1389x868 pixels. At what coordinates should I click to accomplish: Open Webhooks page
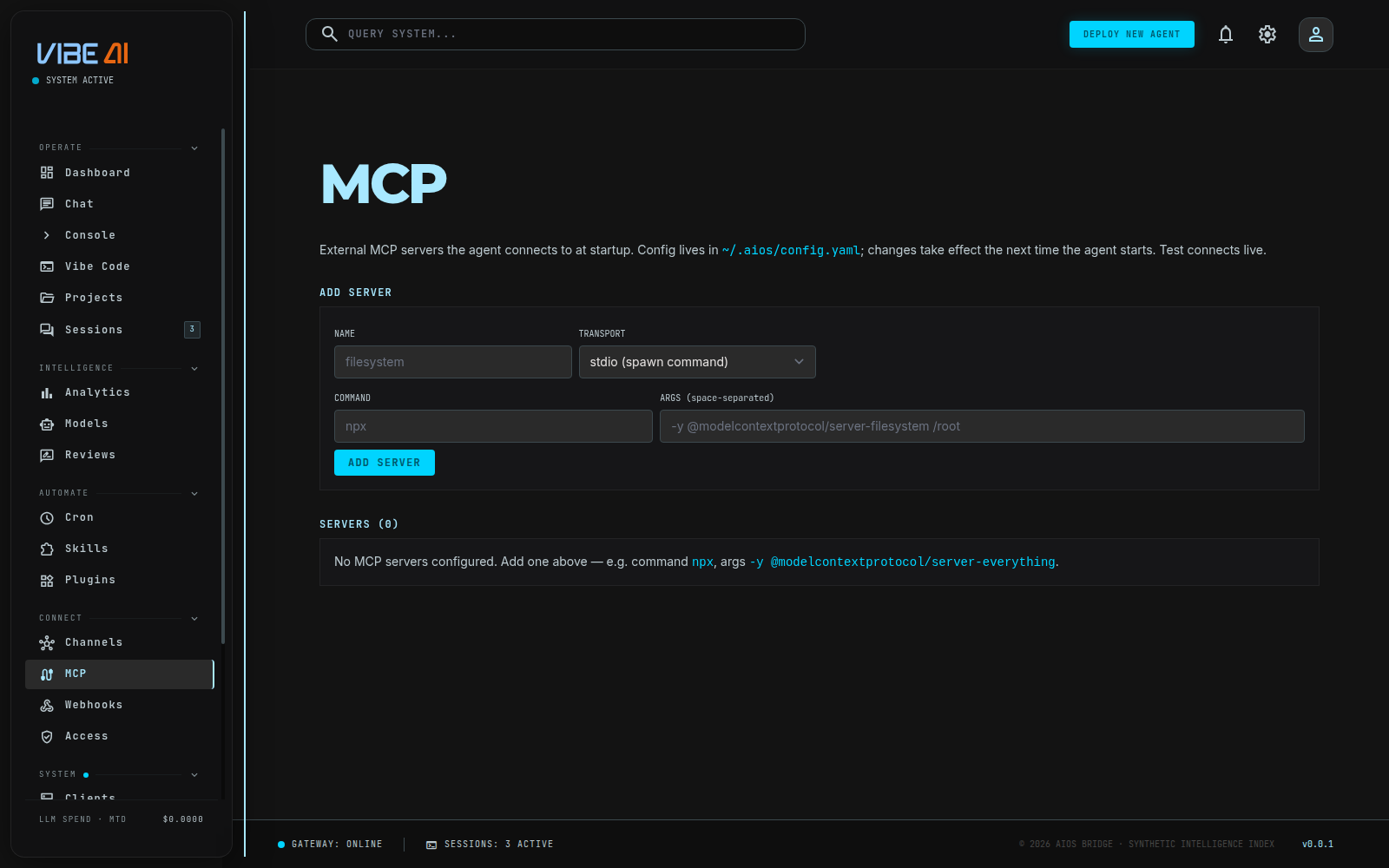point(120,705)
